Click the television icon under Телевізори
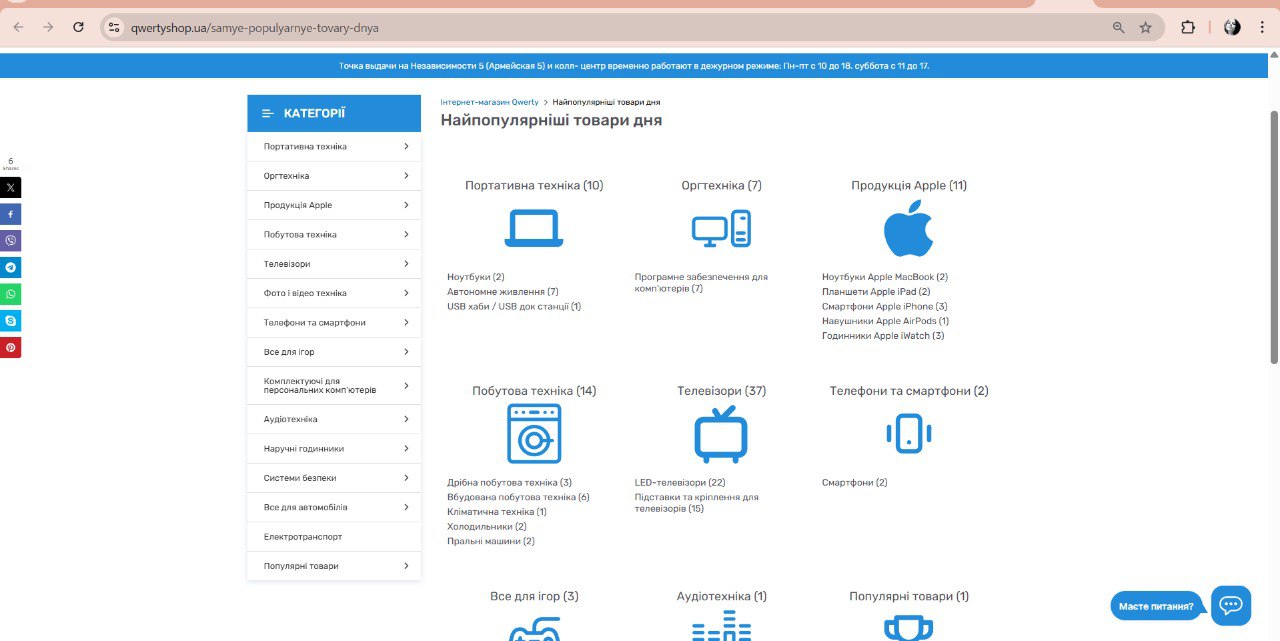 coord(721,434)
